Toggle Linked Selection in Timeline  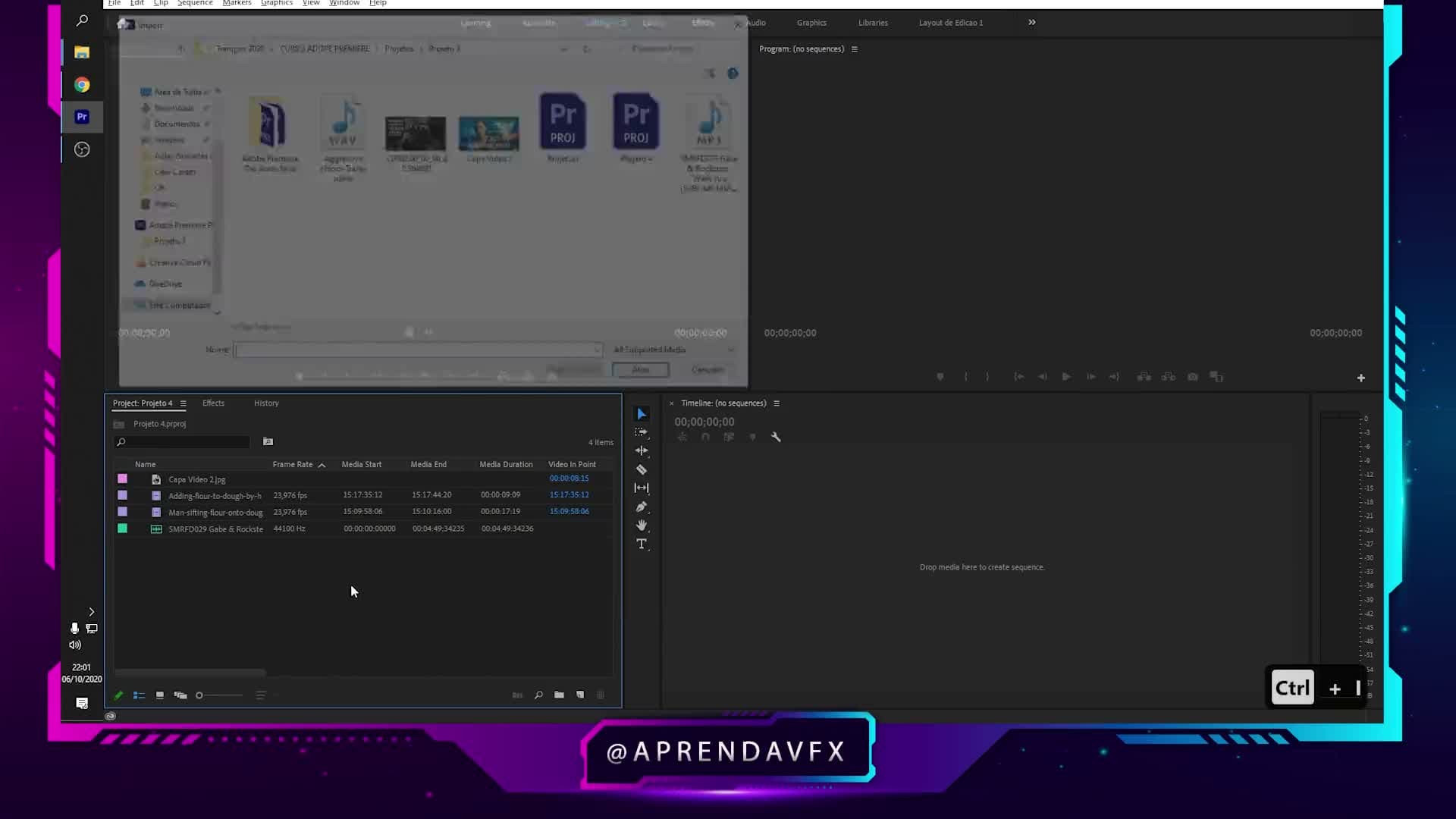click(729, 437)
